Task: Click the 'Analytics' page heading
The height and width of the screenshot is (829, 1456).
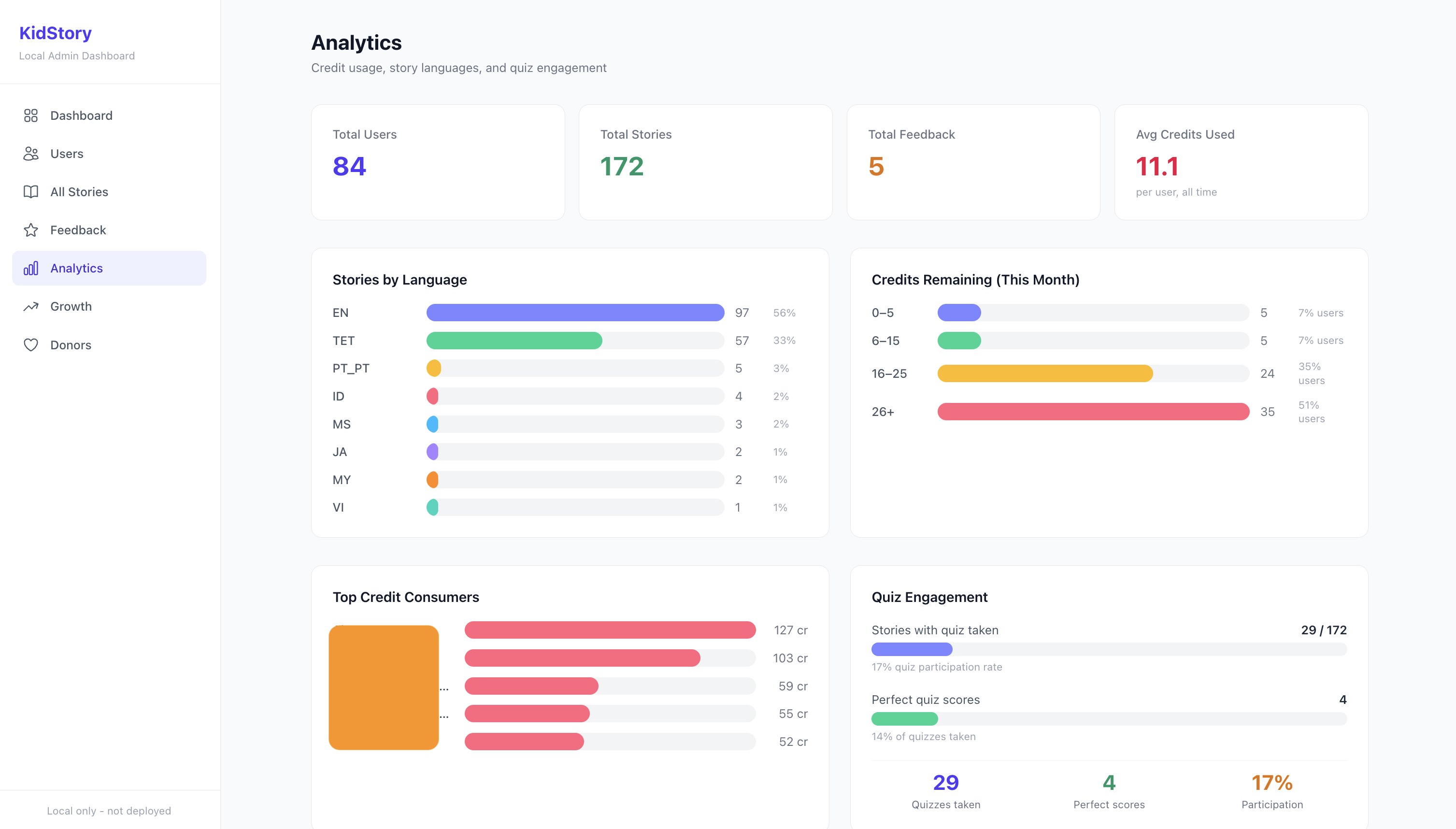Action: (x=357, y=43)
